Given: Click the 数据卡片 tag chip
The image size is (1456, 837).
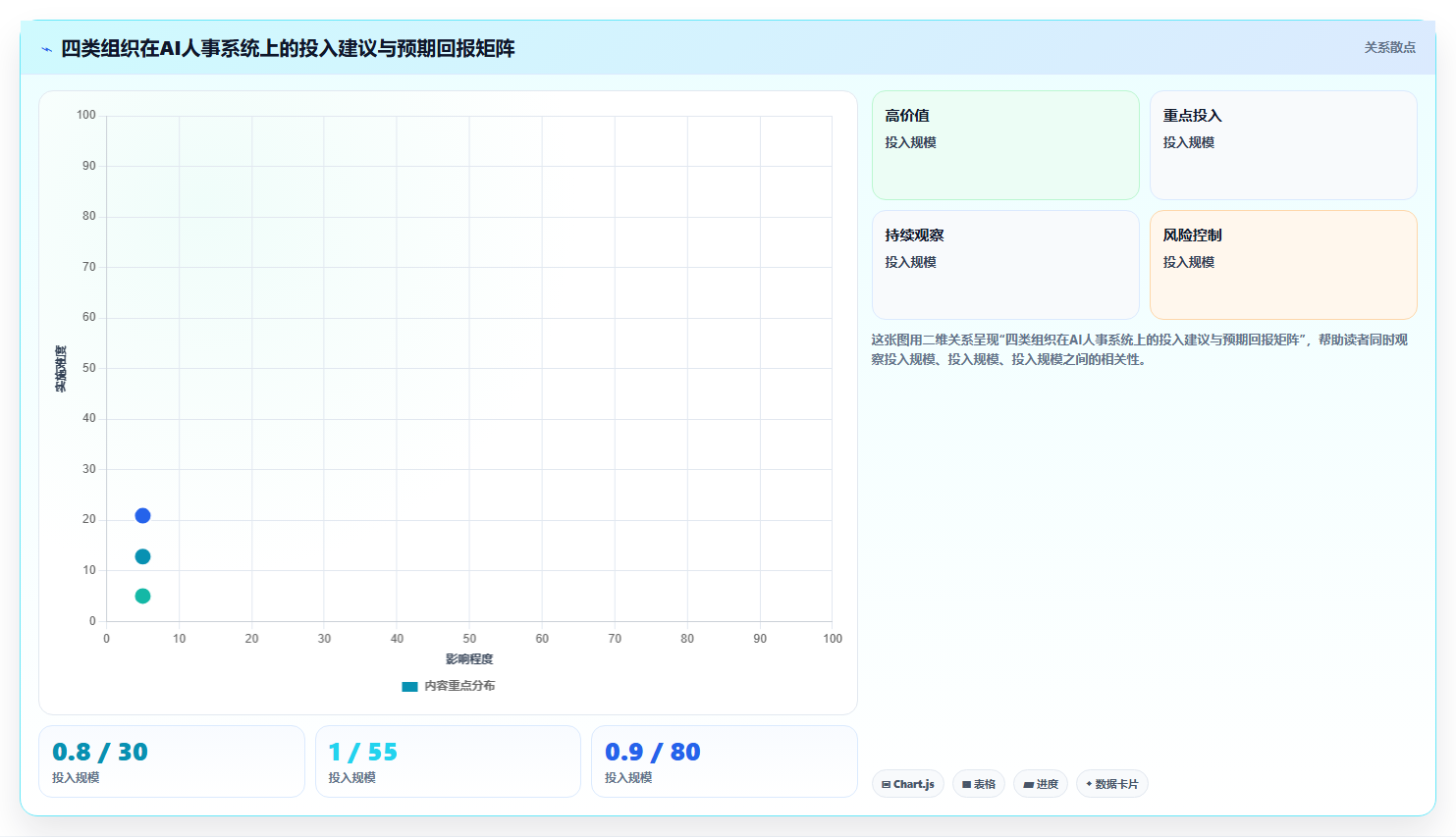Looking at the screenshot, I should [x=1112, y=784].
